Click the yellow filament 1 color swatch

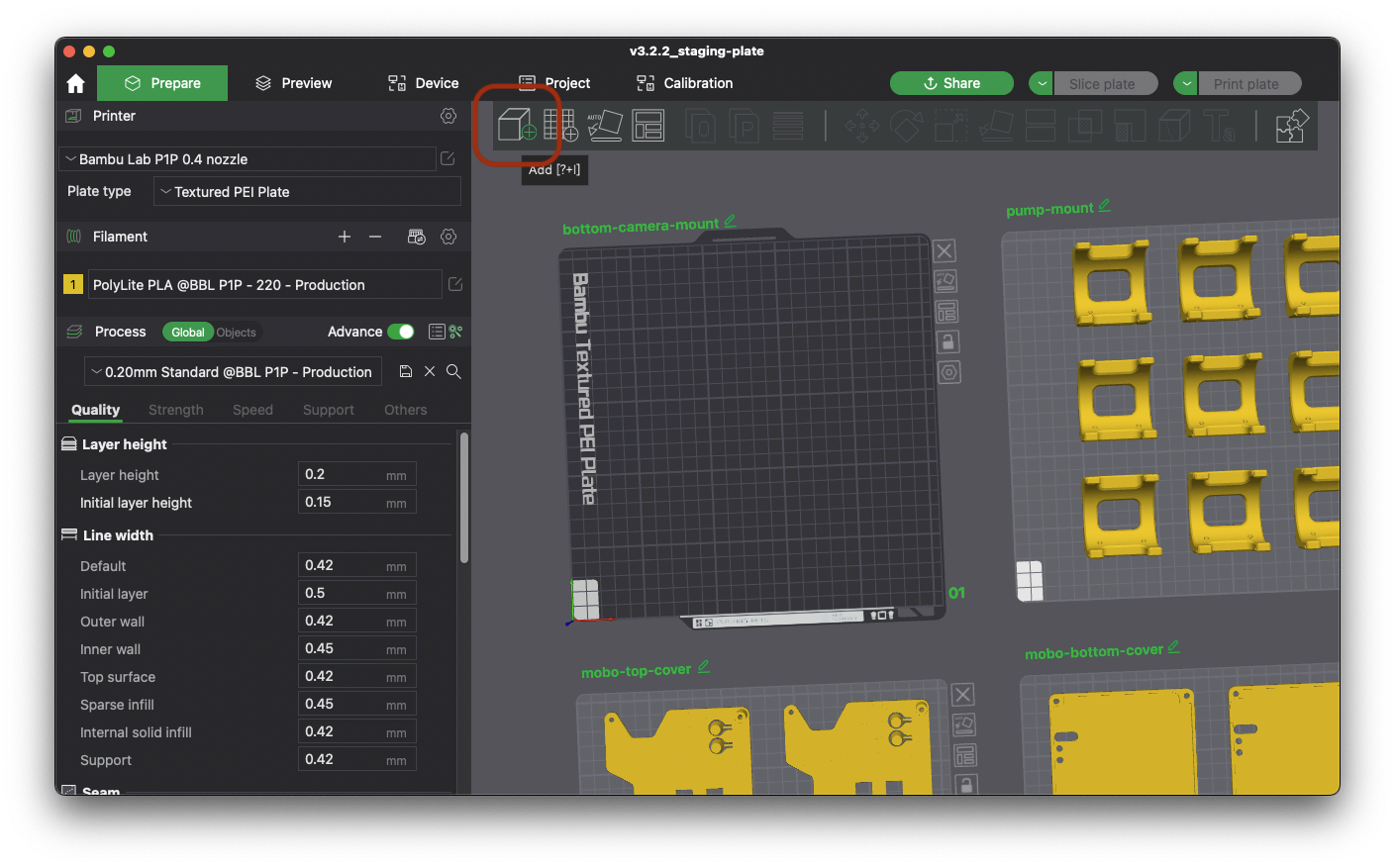73,285
